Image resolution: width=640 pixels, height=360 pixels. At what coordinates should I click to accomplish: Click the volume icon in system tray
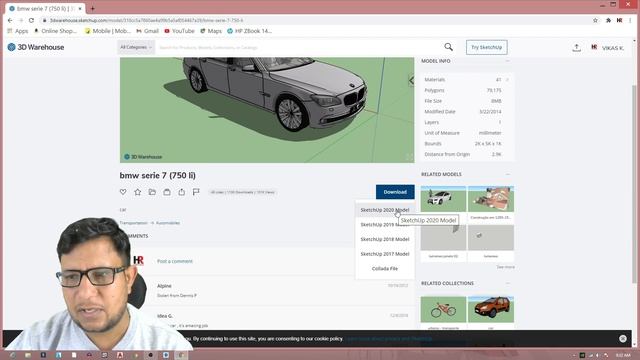pos(598,356)
